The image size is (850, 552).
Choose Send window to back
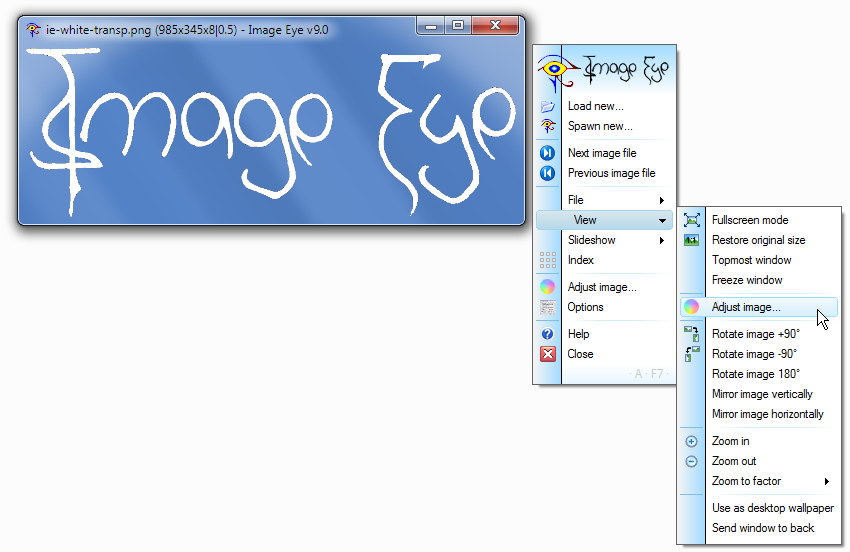pos(763,528)
